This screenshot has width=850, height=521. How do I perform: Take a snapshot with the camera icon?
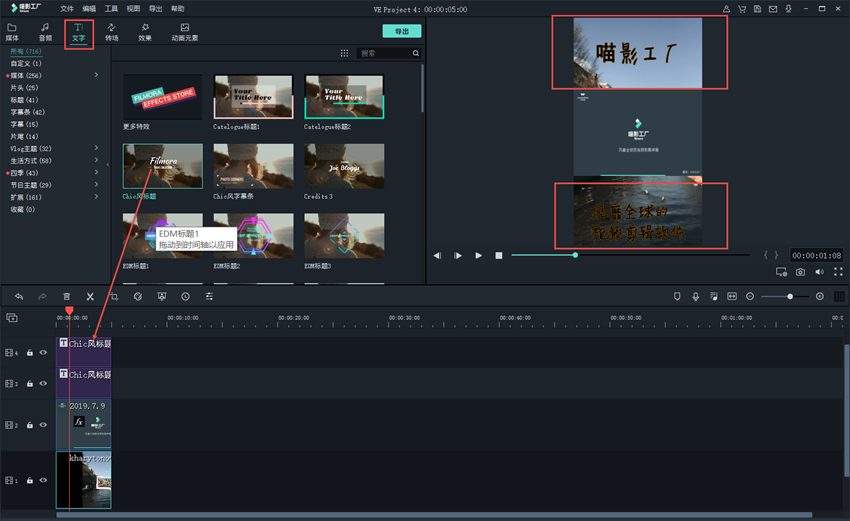click(x=800, y=272)
